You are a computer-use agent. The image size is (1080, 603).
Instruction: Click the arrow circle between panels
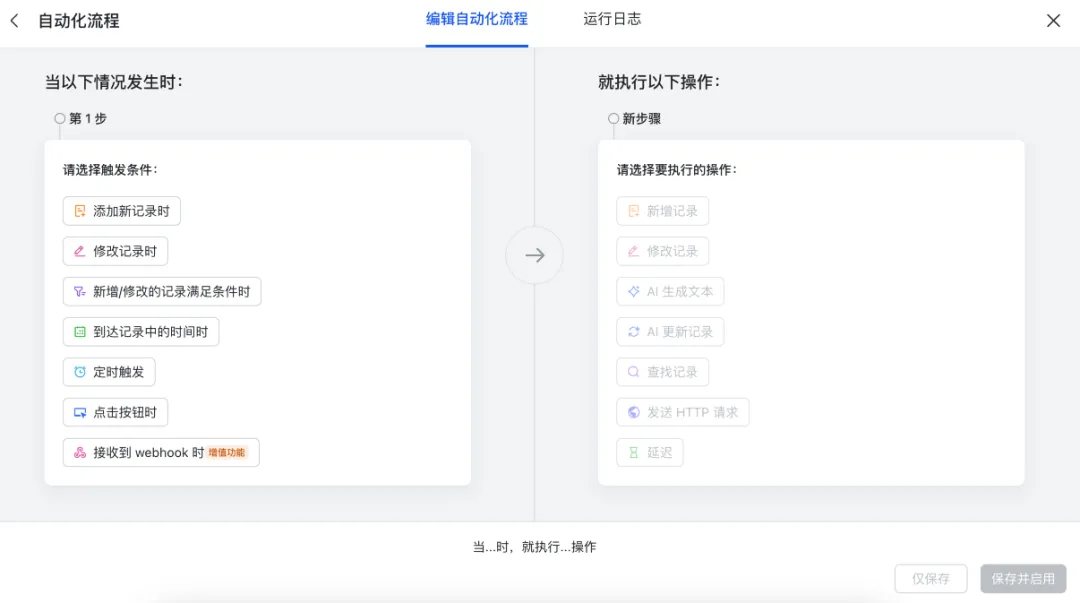[x=534, y=255]
